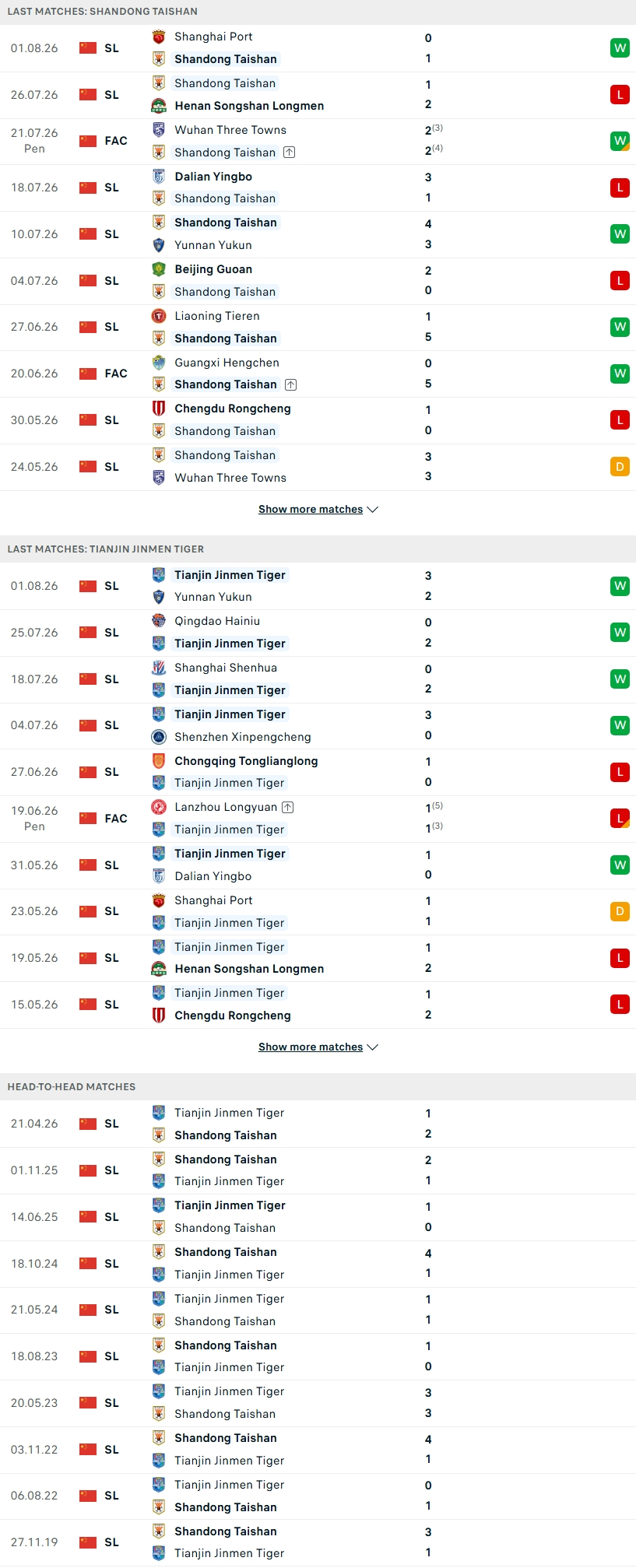This screenshot has width=636, height=1568.
Task: Click the date 14.06.25 in head-to-head list
Action: click(x=34, y=1217)
